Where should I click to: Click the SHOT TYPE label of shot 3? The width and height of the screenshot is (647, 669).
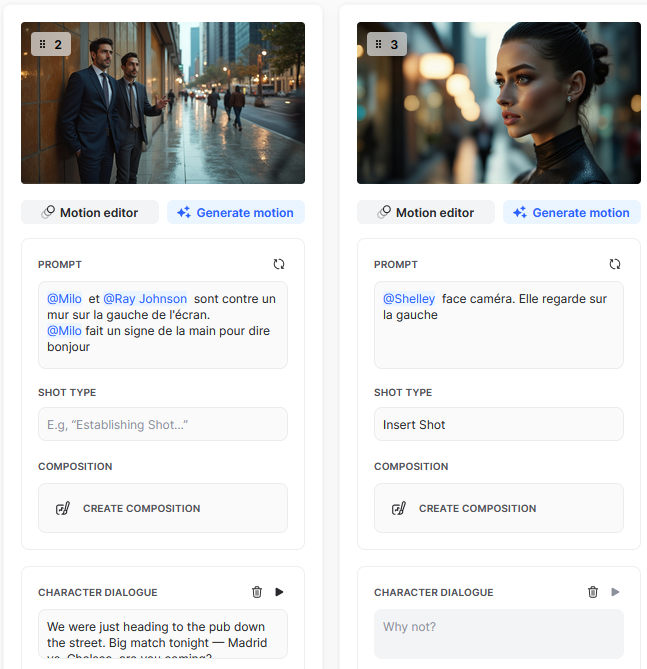coord(403,393)
